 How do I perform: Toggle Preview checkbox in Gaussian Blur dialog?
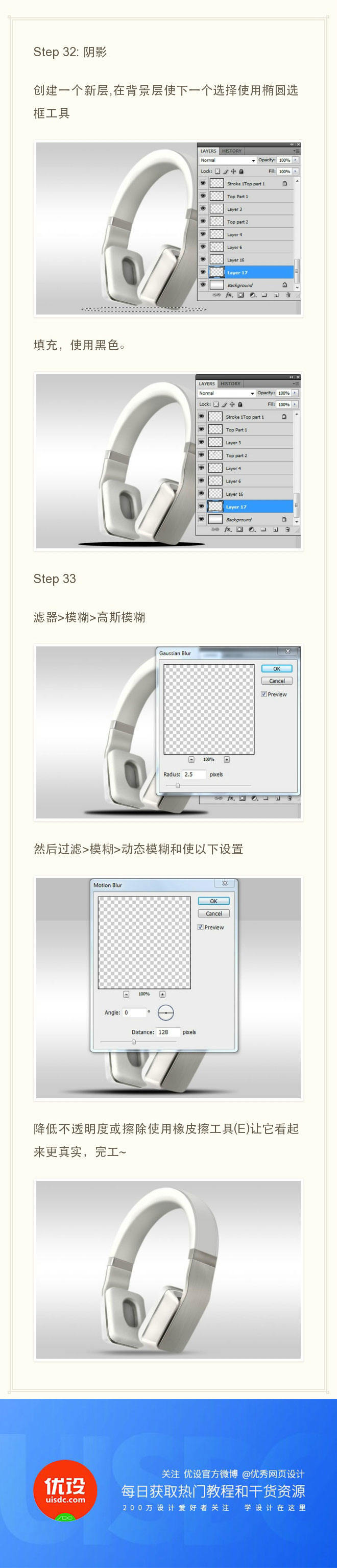(x=264, y=694)
